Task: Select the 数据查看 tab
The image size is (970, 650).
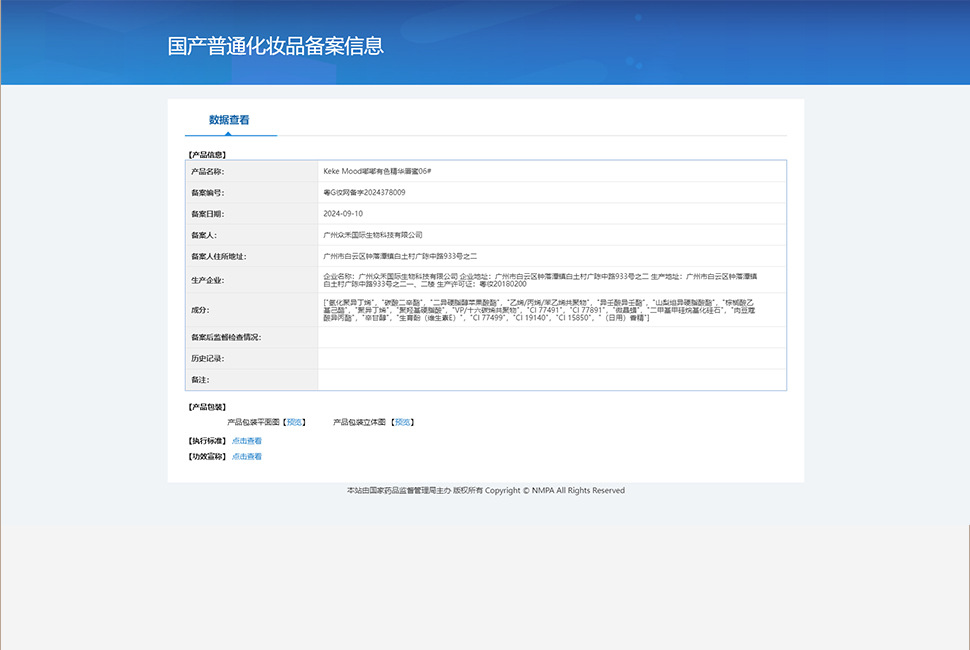Action: tap(229, 120)
